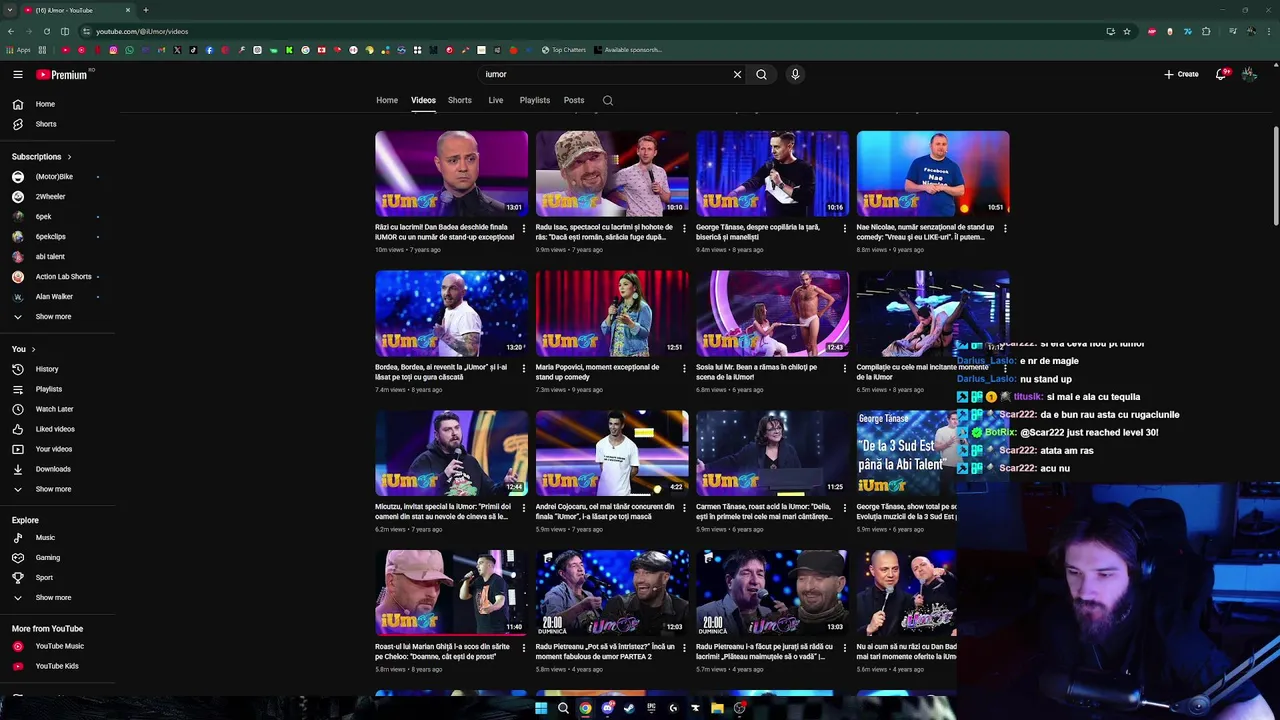Open the Instagram bookmark in bookmarks bar
The height and width of the screenshot is (720, 1280).
click(113, 50)
